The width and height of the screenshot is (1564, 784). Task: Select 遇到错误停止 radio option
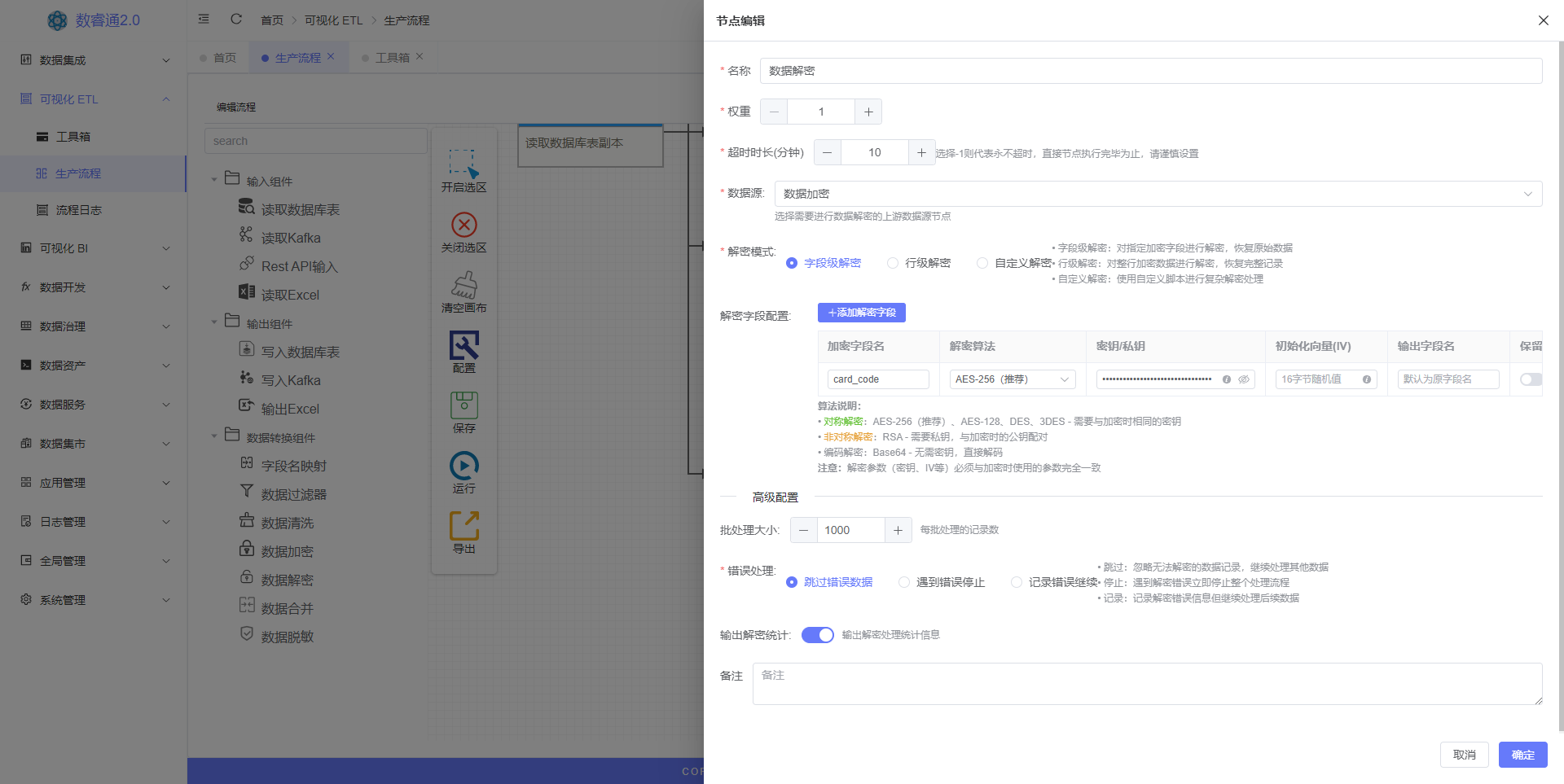pyautogui.click(x=942, y=582)
